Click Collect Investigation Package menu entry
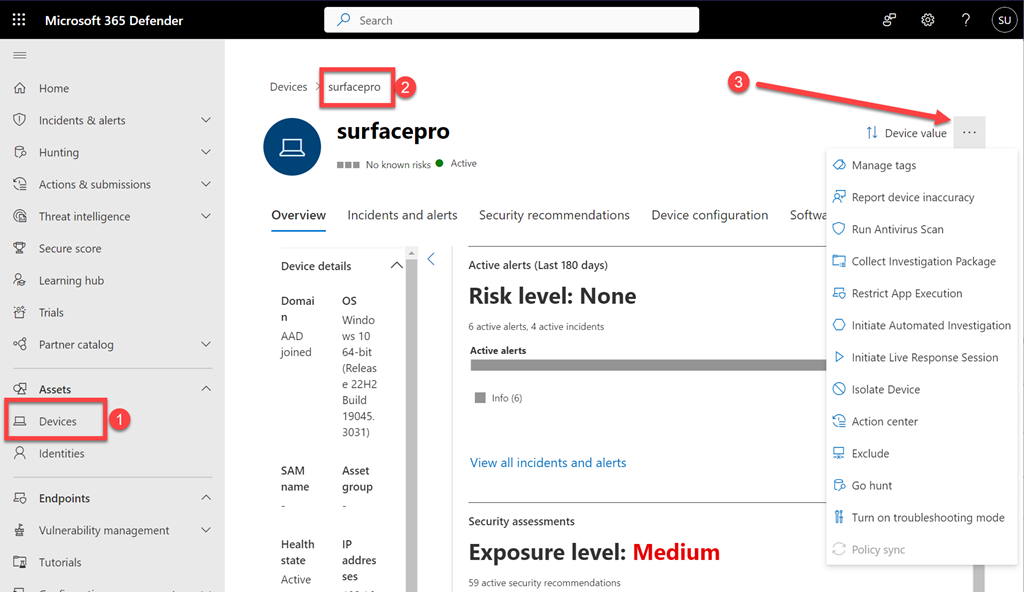 point(923,261)
